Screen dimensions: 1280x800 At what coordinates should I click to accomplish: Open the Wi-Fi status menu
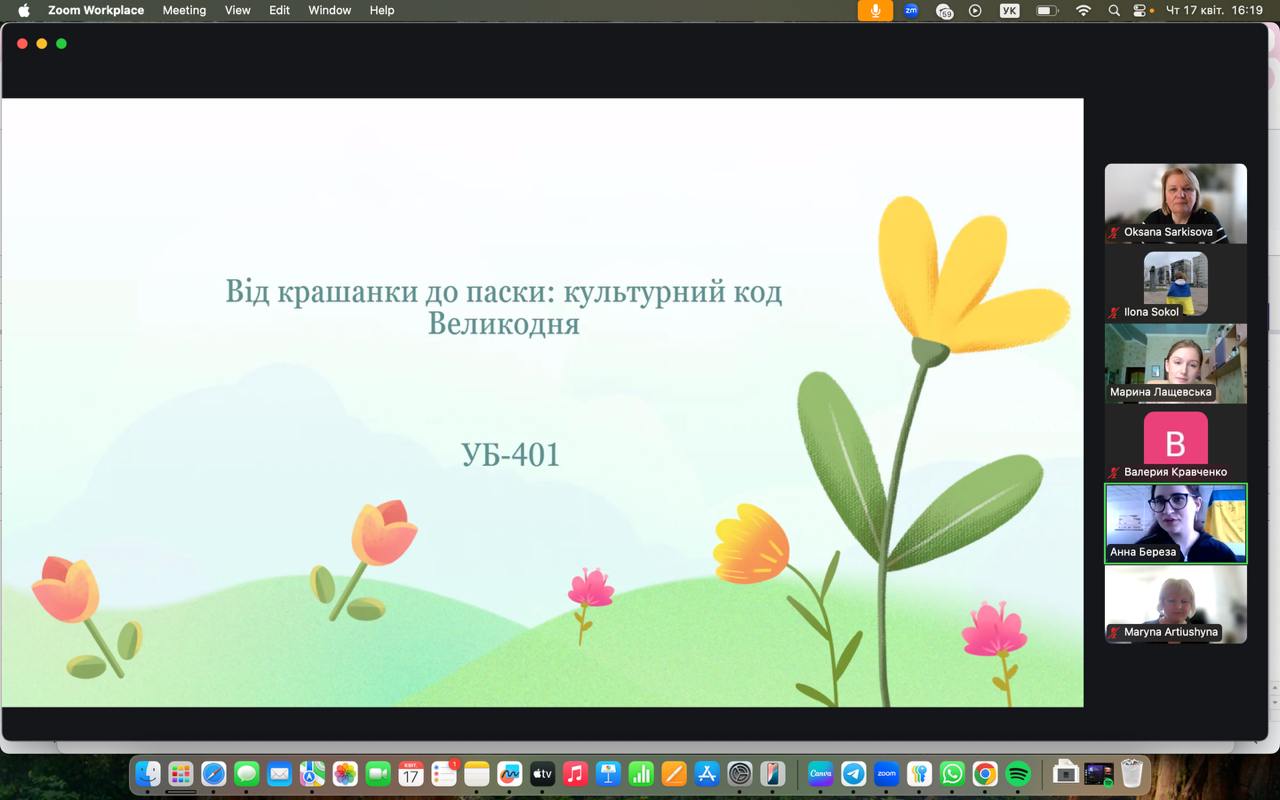1083,10
